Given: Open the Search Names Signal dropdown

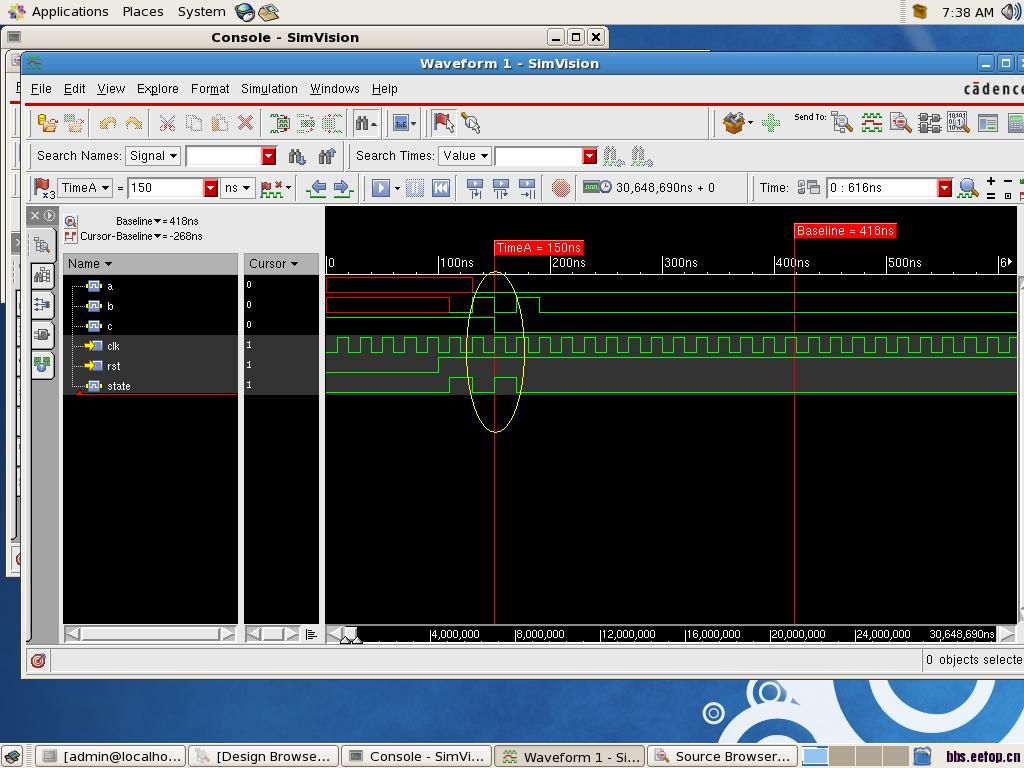Looking at the screenshot, I should (152, 156).
